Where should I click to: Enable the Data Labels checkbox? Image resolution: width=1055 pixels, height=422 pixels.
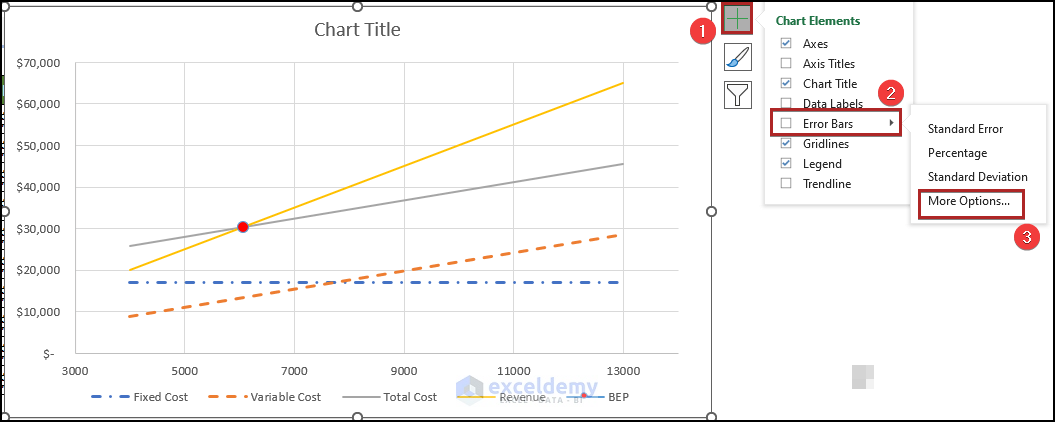tap(786, 103)
